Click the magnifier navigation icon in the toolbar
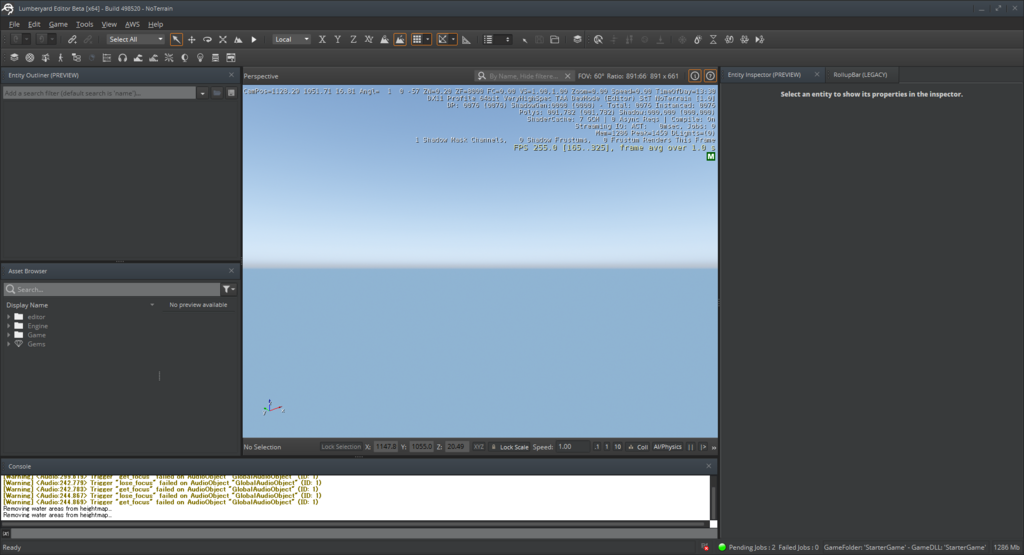This screenshot has height=555, width=1024. point(598,40)
